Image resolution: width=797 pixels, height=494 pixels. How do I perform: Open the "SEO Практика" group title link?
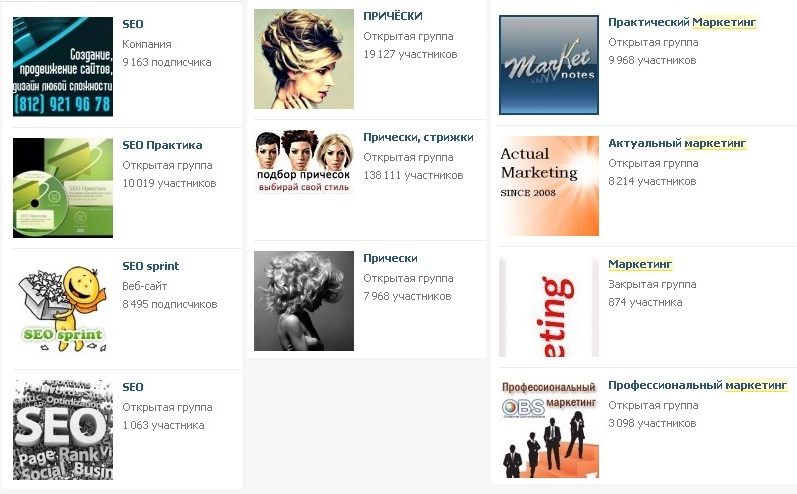[162, 145]
